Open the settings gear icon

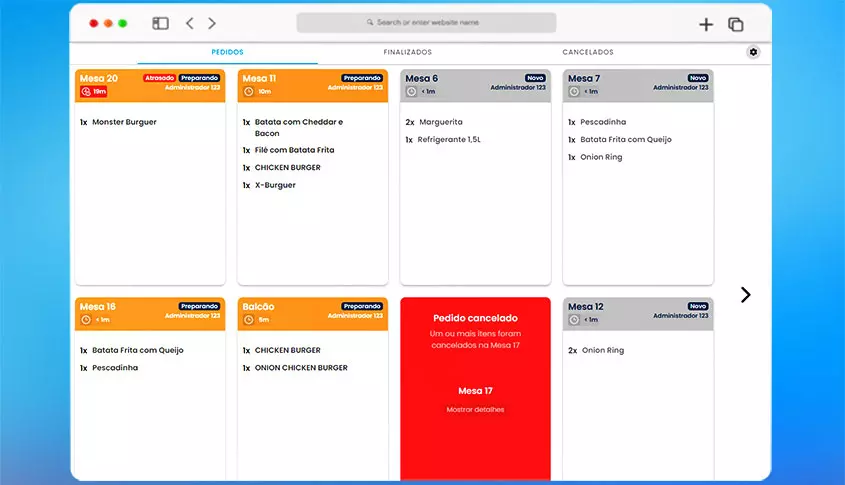pyautogui.click(x=753, y=52)
